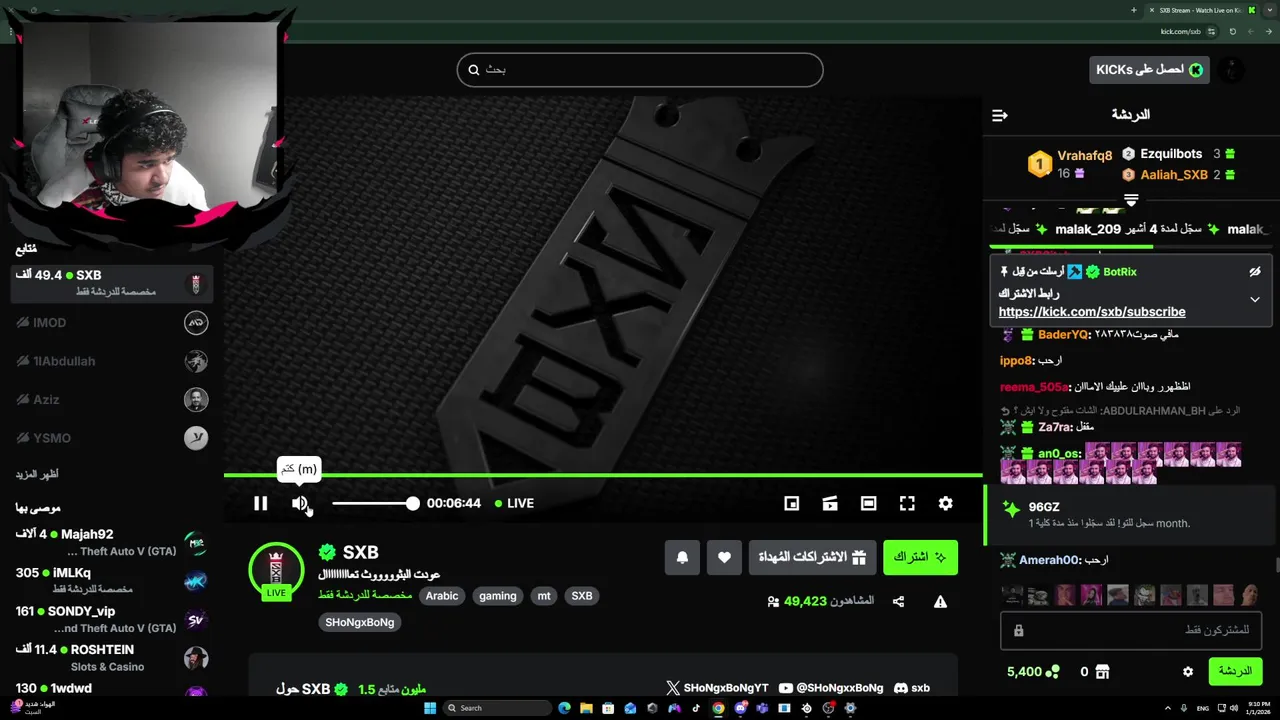Open TikTok from the taskbar

(696, 708)
